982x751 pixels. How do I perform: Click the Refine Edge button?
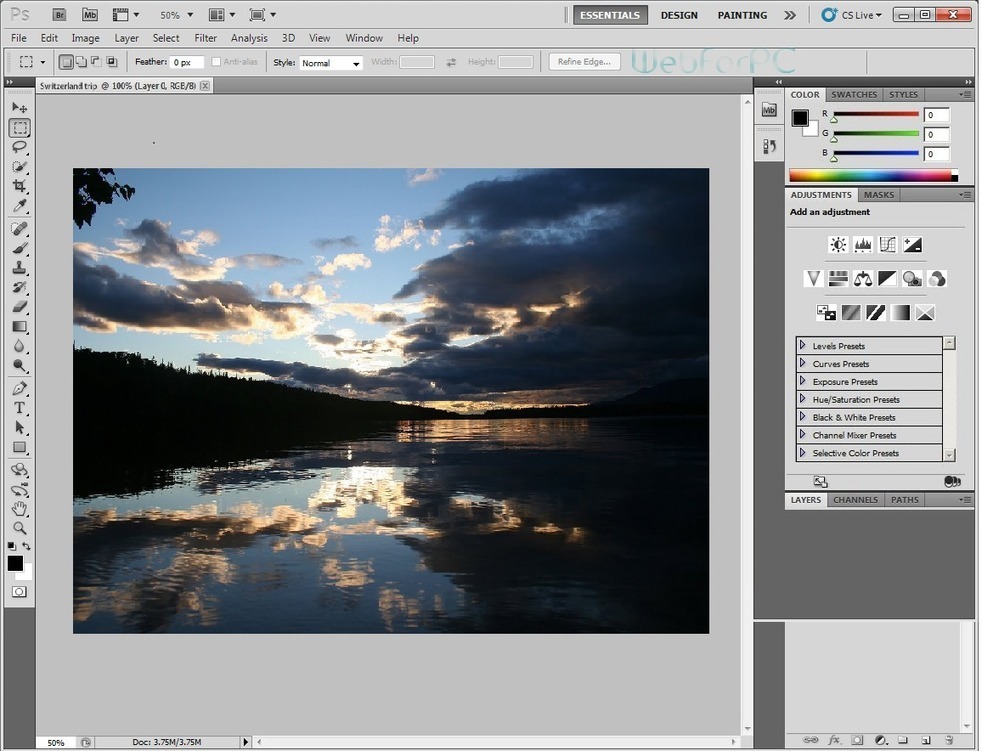[584, 62]
